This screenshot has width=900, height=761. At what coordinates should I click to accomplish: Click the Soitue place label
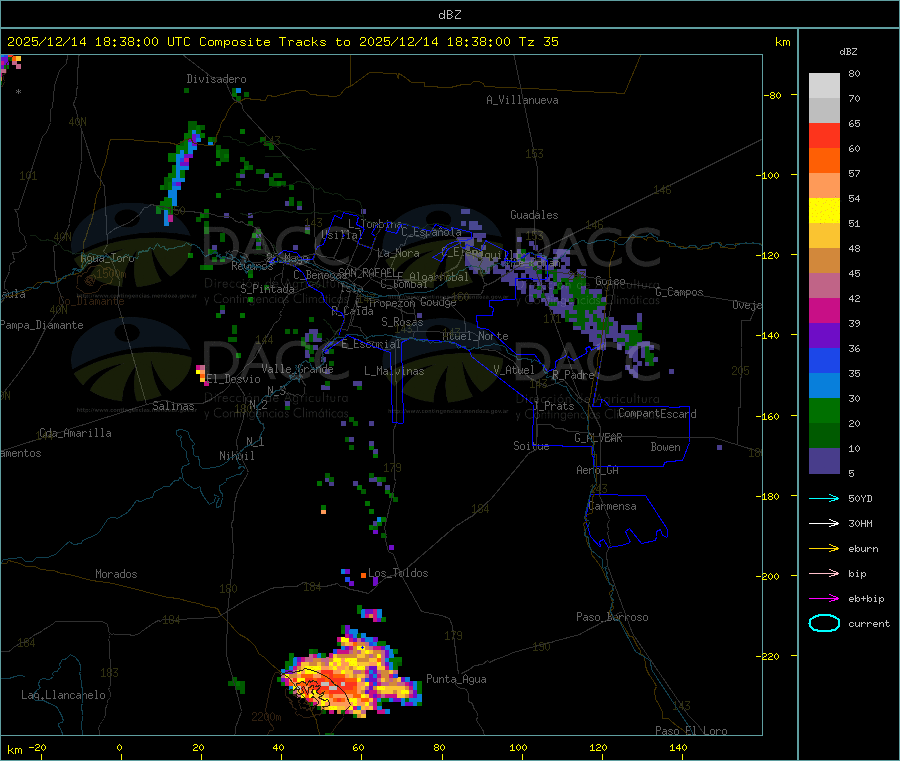tap(531, 446)
